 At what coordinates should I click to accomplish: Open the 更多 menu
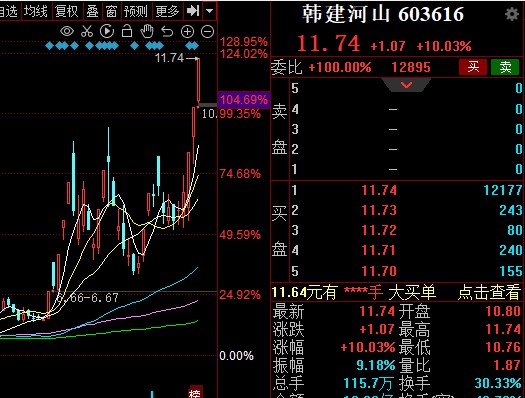click(167, 11)
